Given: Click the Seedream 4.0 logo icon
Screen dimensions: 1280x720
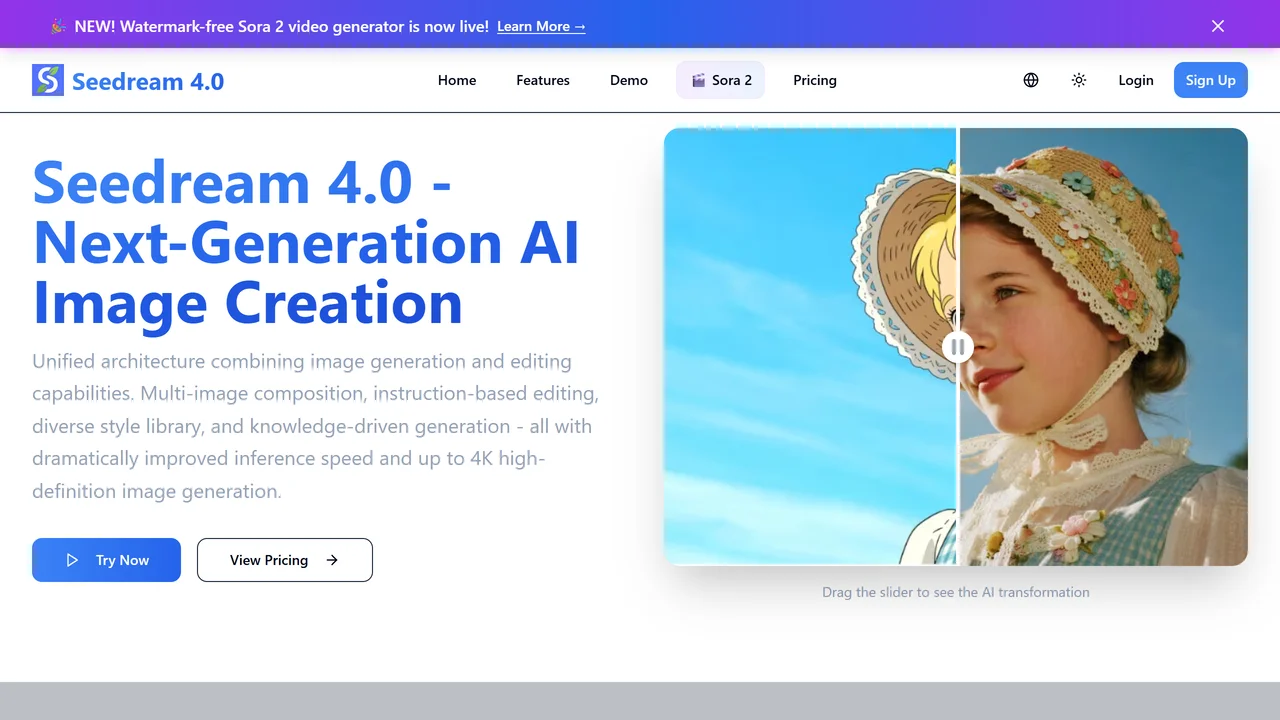Looking at the screenshot, I should coord(48,80).
